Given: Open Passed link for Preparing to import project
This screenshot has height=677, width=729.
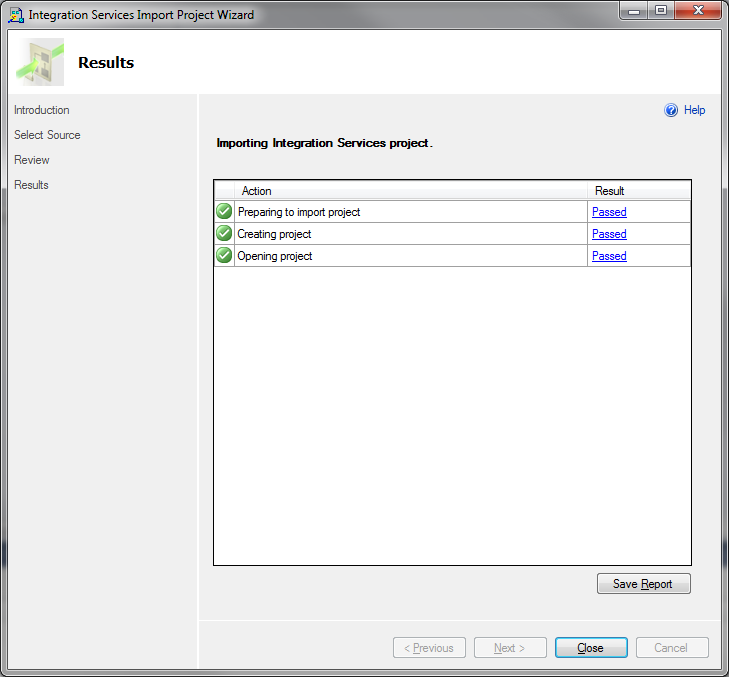Looking at the screenshot, I should (x=609, y=212).
